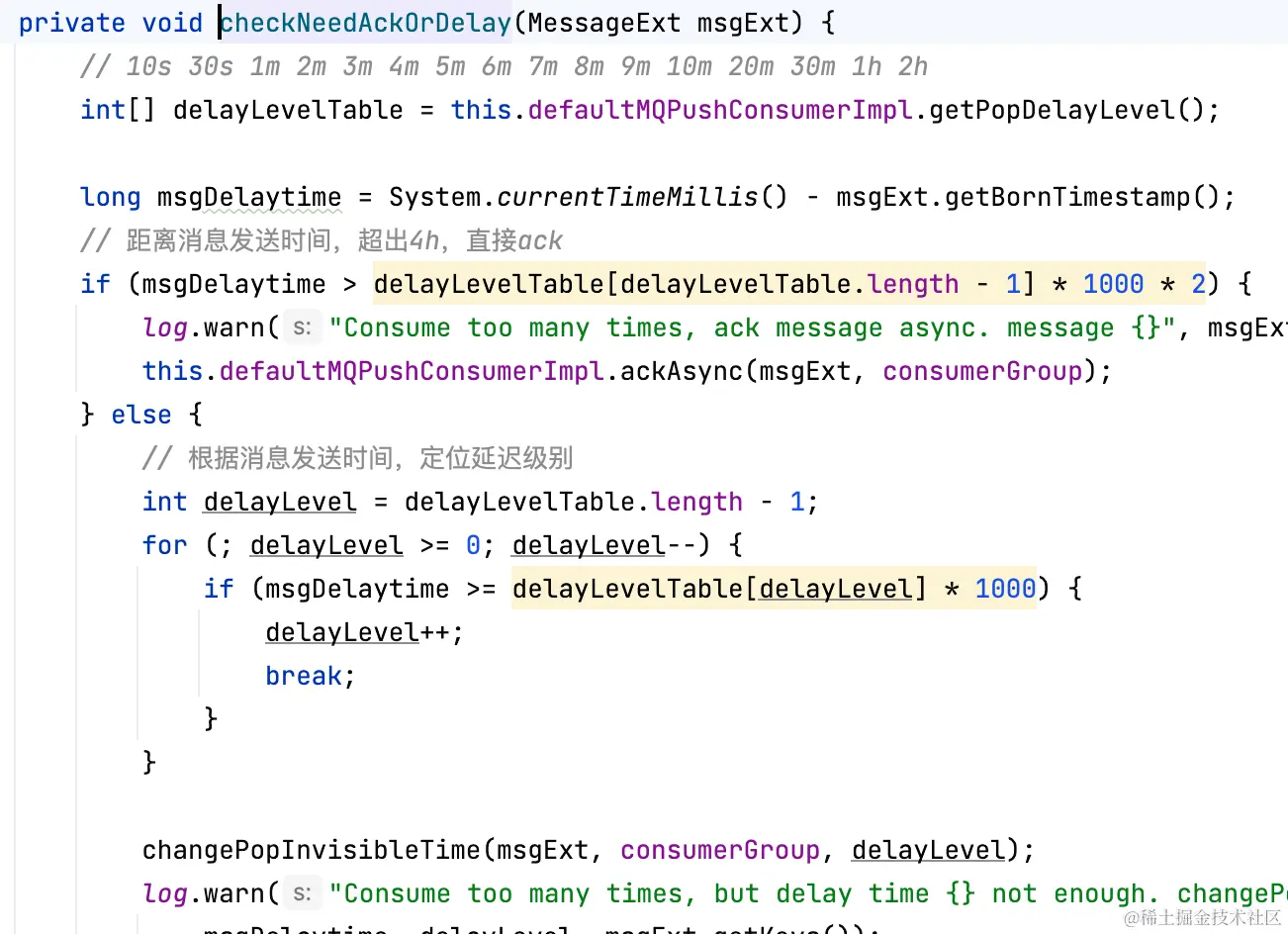Click the 's:' parameter hint before "ack message async" string

(x=303, y=327)
